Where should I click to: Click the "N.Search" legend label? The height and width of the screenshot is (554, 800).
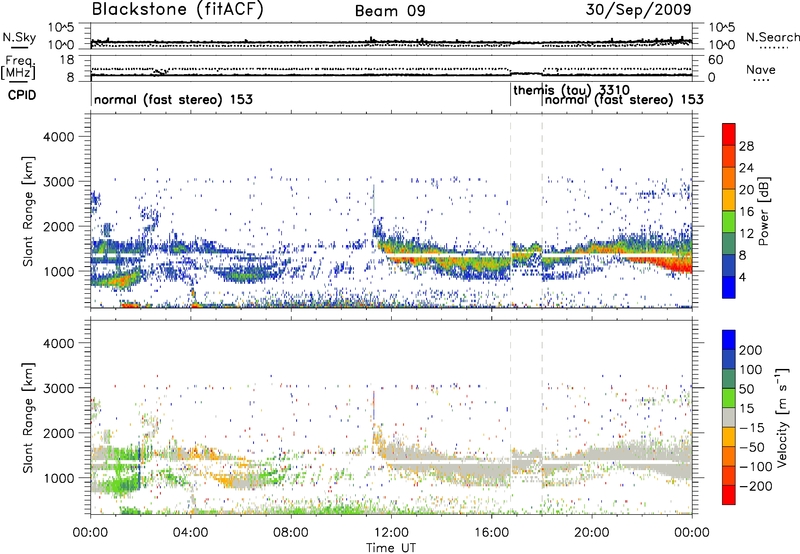[x=772, y=37]
